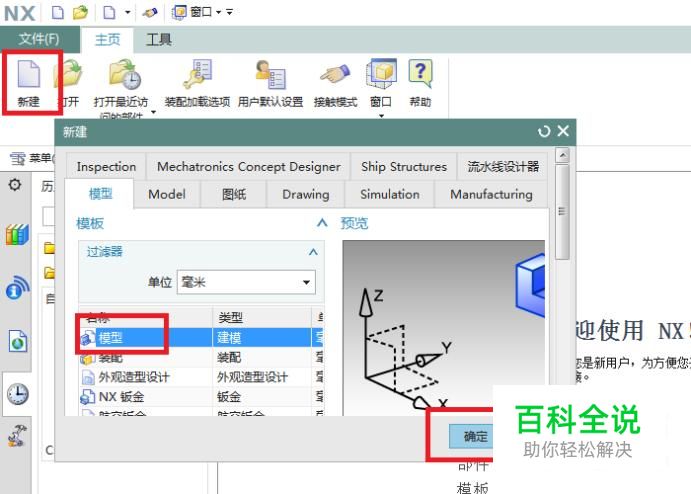The width and height of the screenshot is (691, 494).
Task: Open the 菜单 menu button
Action: (33, 158)
